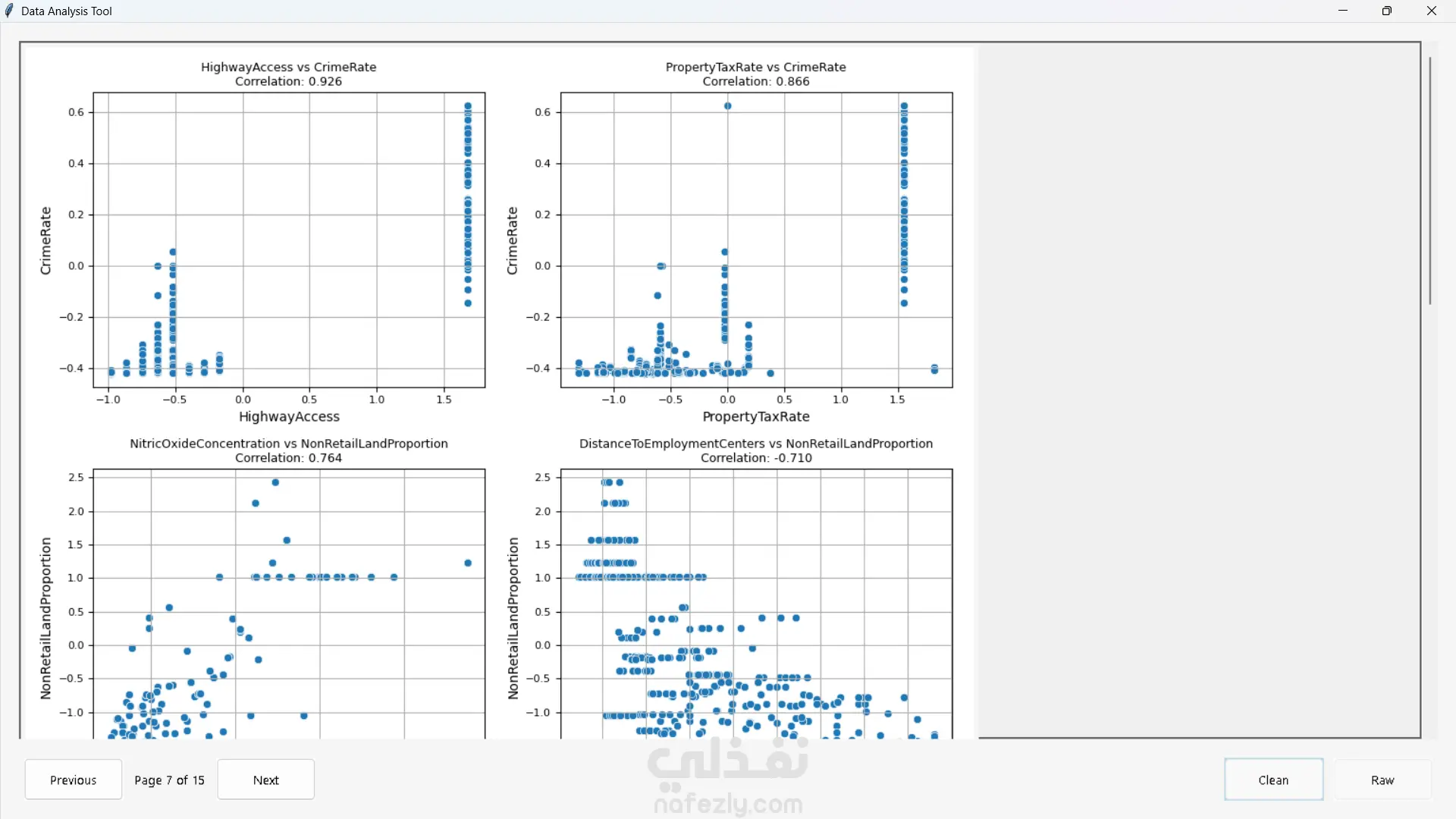Click the DistanceToEmploymentCenters scatter plot title
Viewport: 1456px width, 819px height.
756,444
